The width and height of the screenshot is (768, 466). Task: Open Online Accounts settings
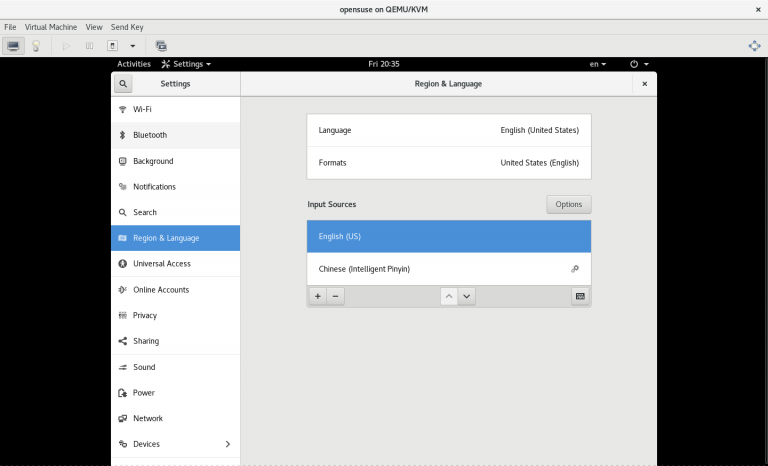[175, 290]
